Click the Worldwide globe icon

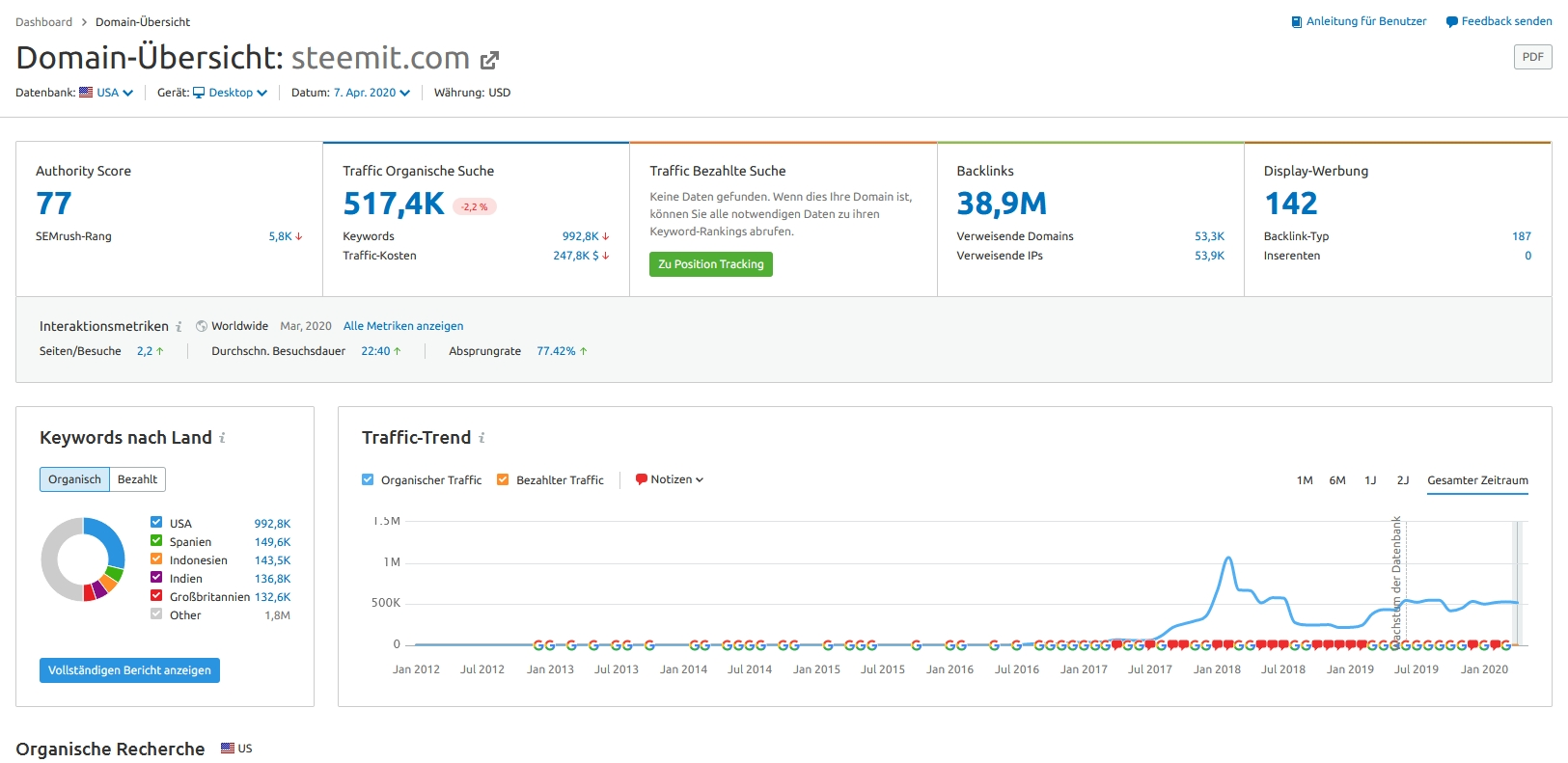pyautogui.click(x=202, y=326)
